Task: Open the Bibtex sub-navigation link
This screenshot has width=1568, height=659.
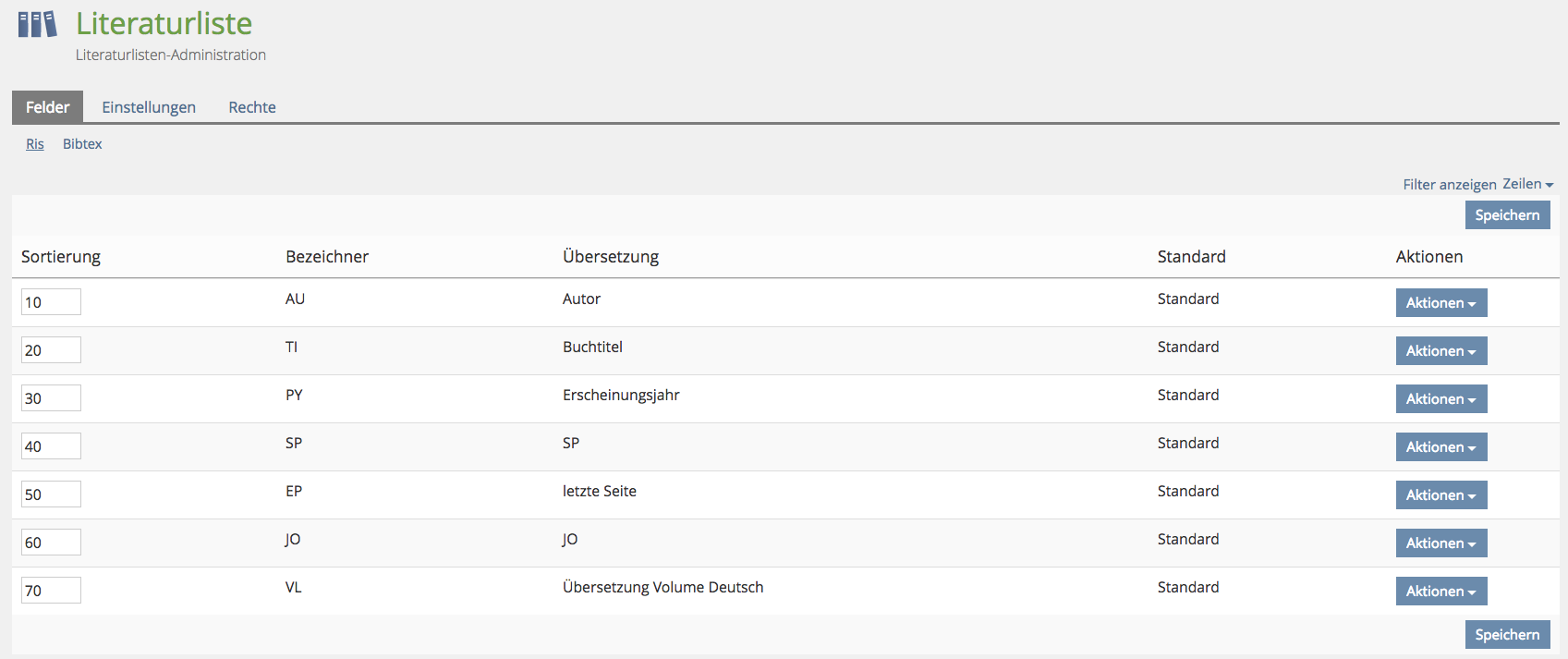Action: point(82,144)
